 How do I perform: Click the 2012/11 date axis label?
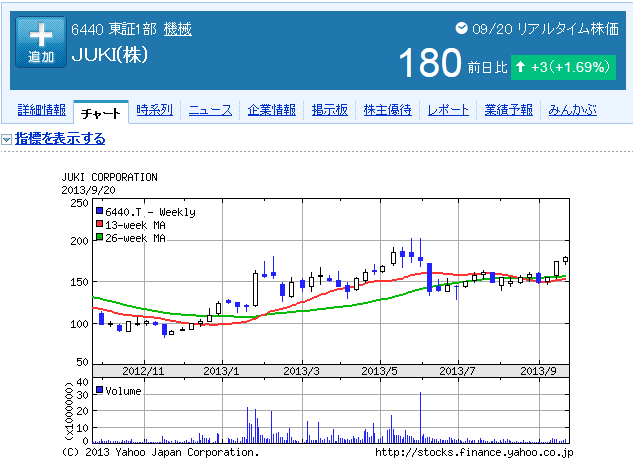pos(143,371)
